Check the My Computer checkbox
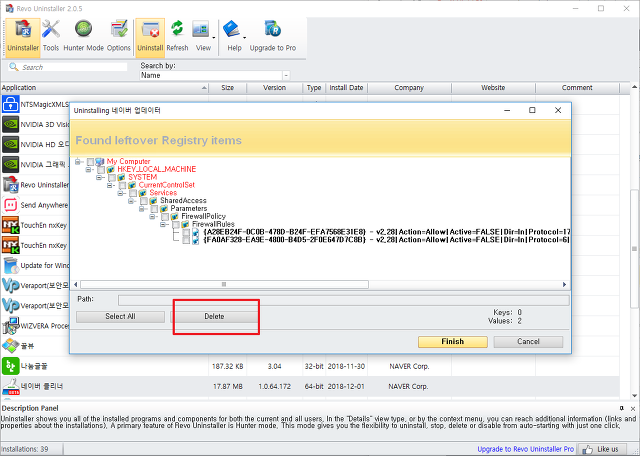The width and height of the screenshot is (640, 456). click(x=90, y=162)
